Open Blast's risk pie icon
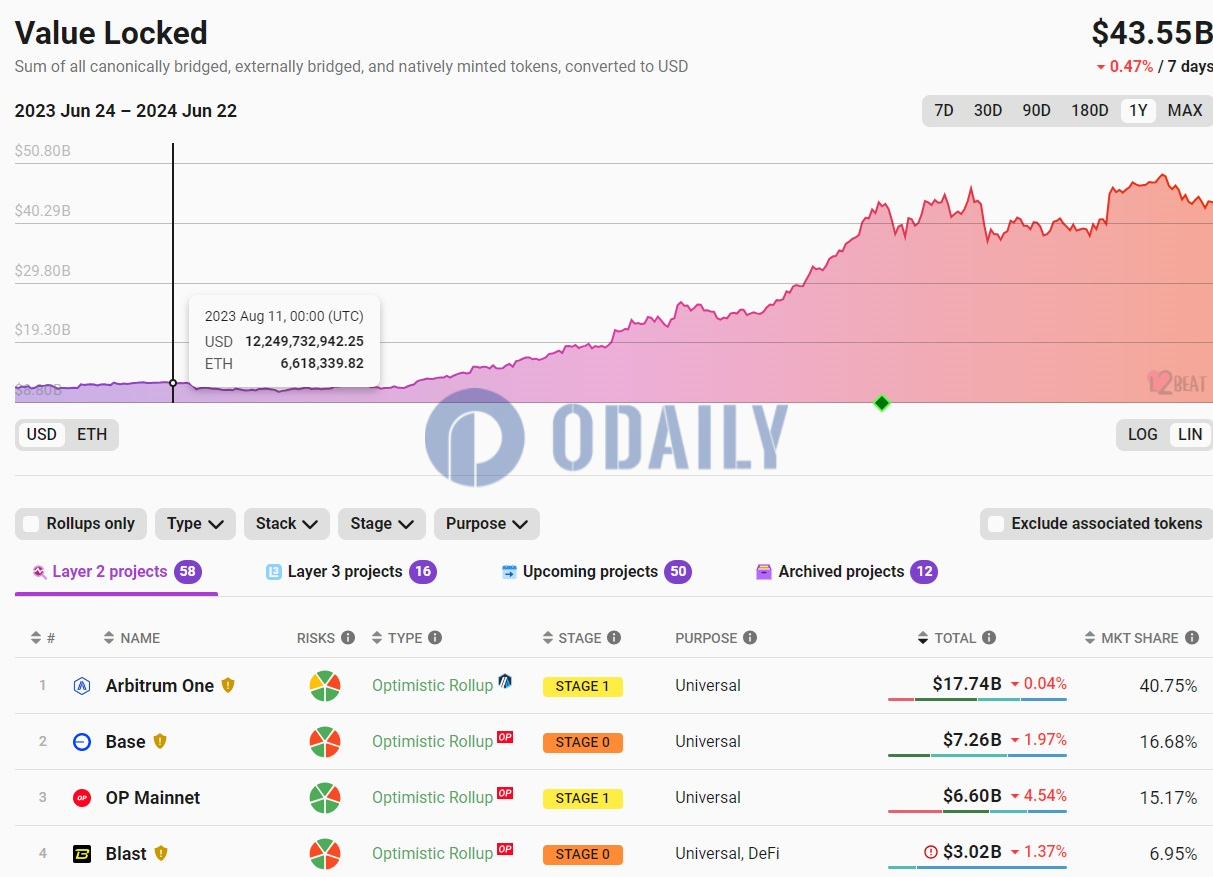The image size is (1213, 877). [x=324, y=854]
